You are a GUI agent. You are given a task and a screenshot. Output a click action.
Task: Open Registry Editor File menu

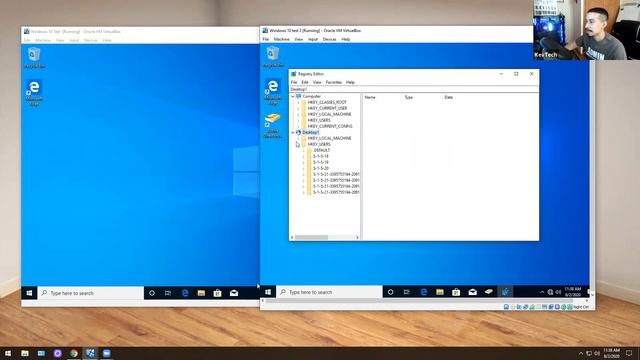coord(294,82)
